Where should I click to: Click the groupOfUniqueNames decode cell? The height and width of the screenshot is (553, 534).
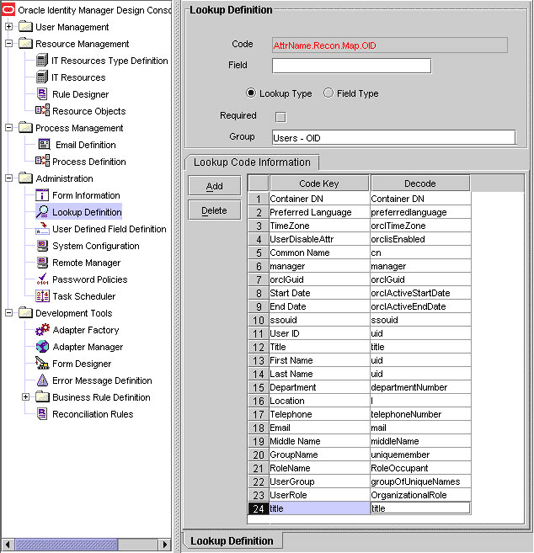[x=420, y=481]
